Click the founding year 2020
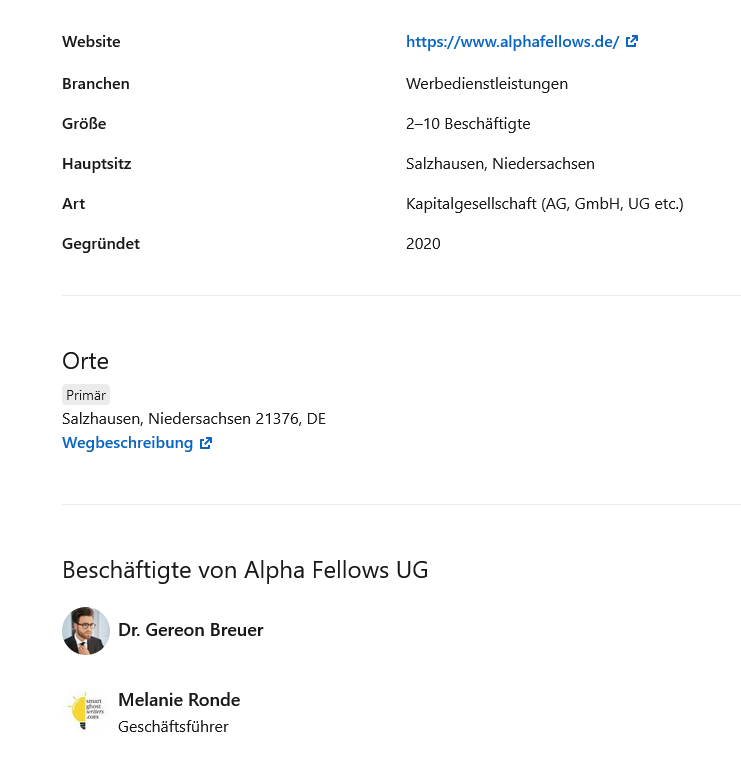 pyautogui.click(x=423, y=244)
